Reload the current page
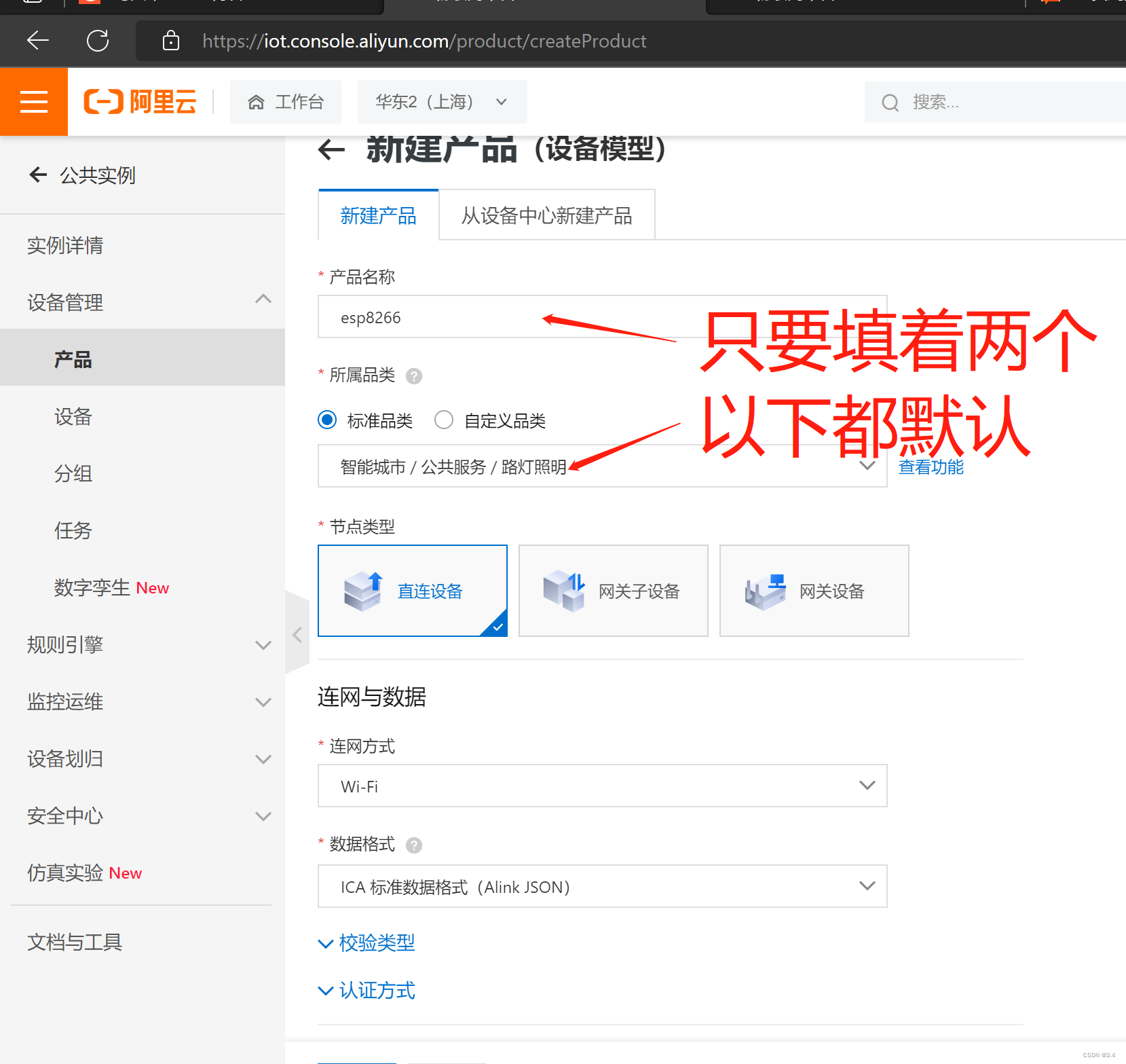The width and height of the screenshot is (1126, 1064). [97, 41]
